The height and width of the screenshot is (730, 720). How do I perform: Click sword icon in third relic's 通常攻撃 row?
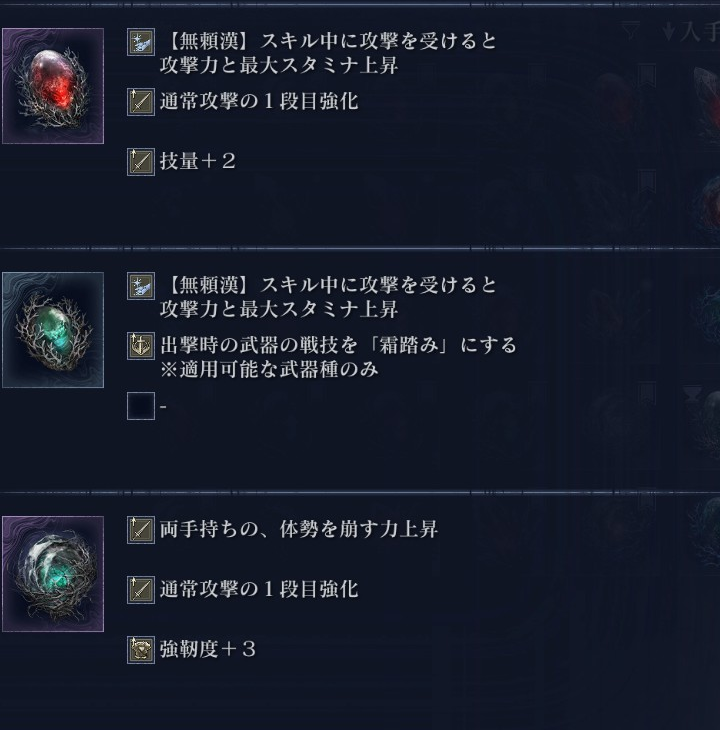pyautogui.click(x=141, y=590)
